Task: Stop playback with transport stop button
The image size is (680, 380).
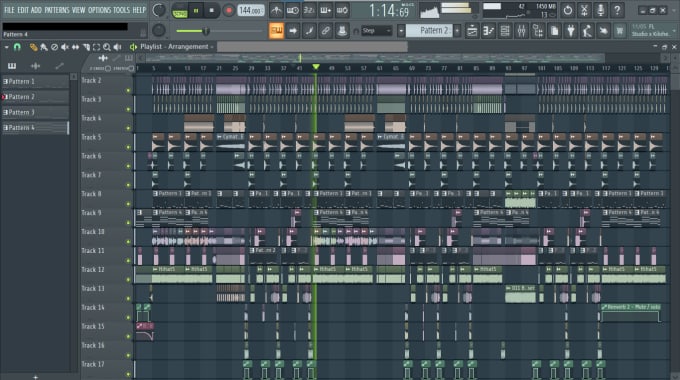Action: click(212, 10)
